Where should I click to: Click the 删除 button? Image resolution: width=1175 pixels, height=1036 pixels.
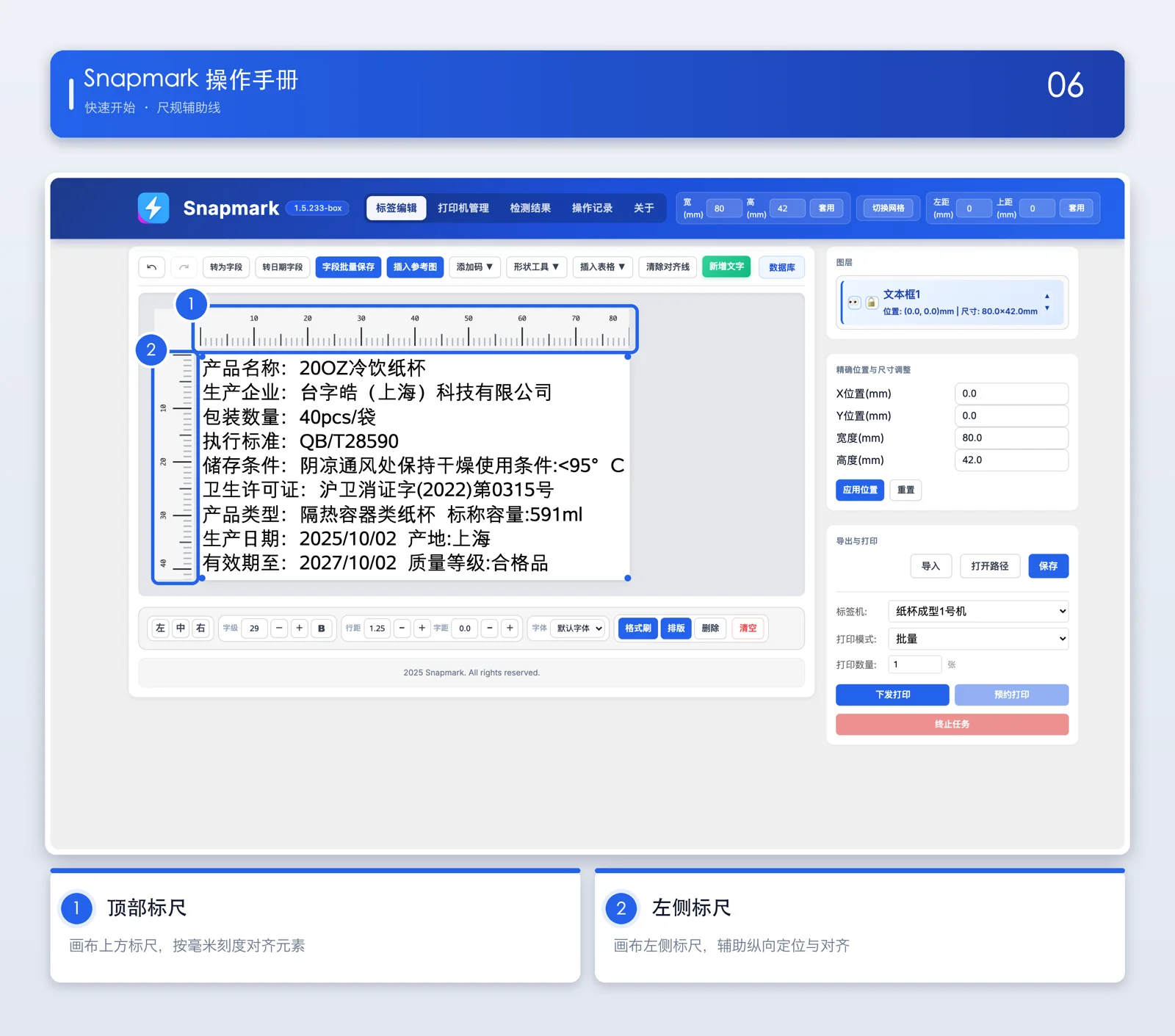pyautogui.click(x=710, y=629)
